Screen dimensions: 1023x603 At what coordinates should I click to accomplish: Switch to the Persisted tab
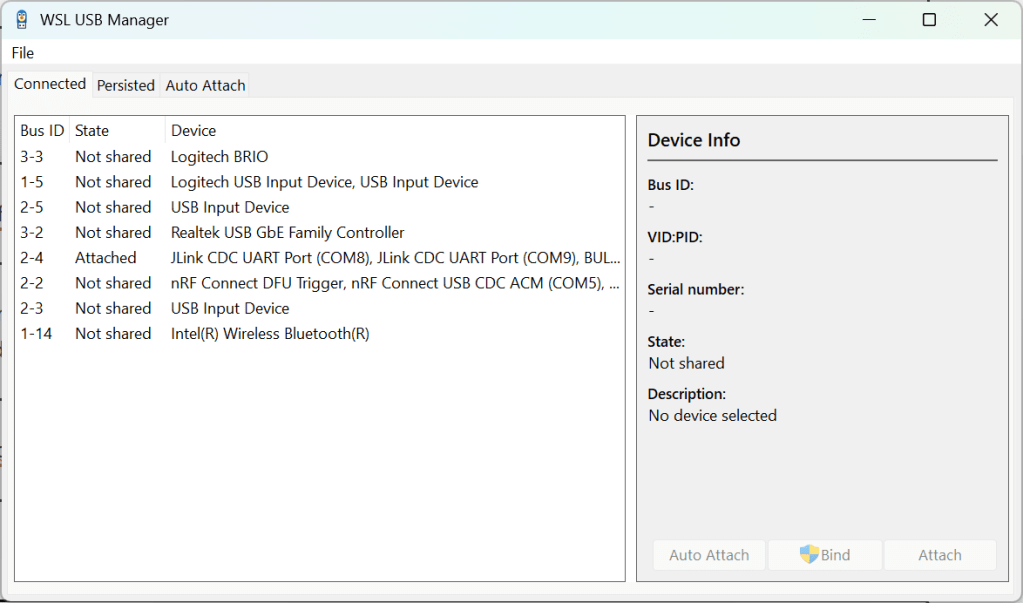125,86
